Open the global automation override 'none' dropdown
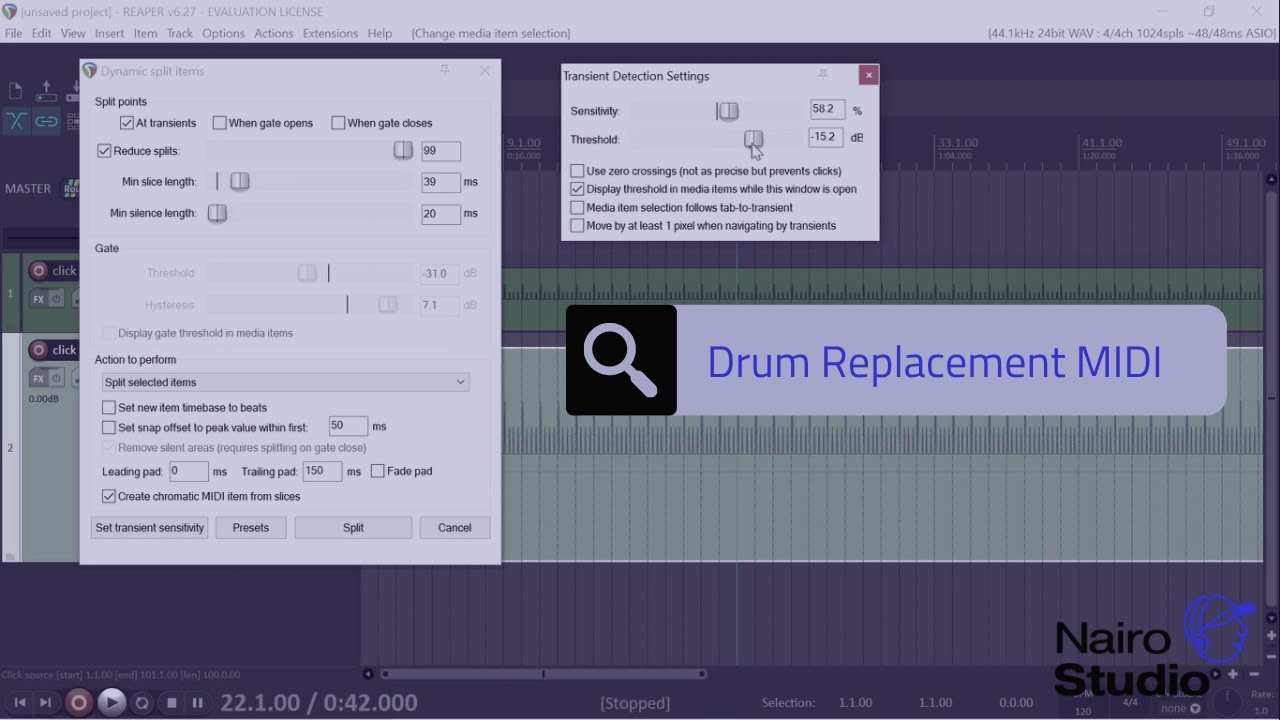 pyautogui.click(x=1180, y=708)
